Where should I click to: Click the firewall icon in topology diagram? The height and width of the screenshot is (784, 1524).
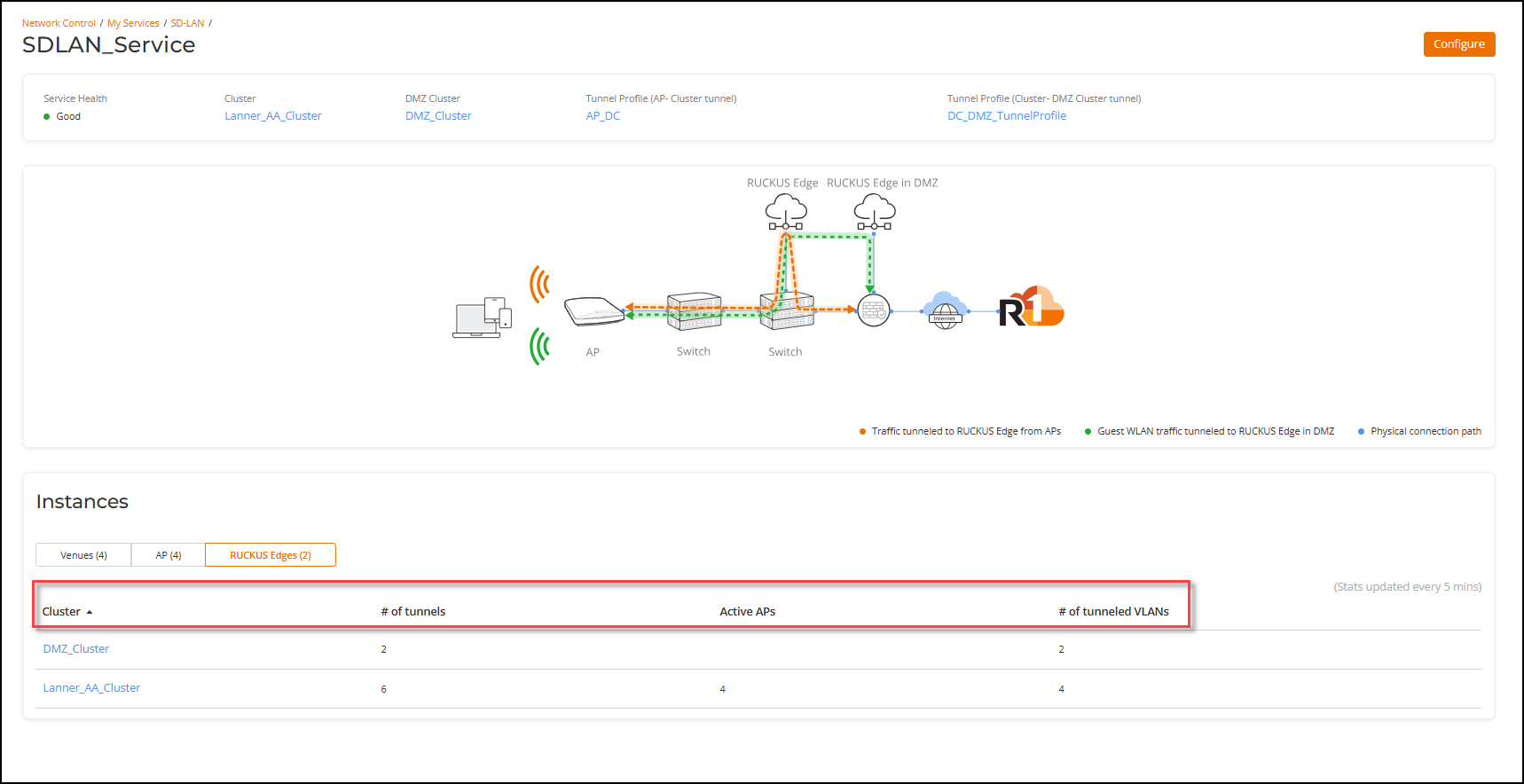pyautogui.click(x=874, y=310)
